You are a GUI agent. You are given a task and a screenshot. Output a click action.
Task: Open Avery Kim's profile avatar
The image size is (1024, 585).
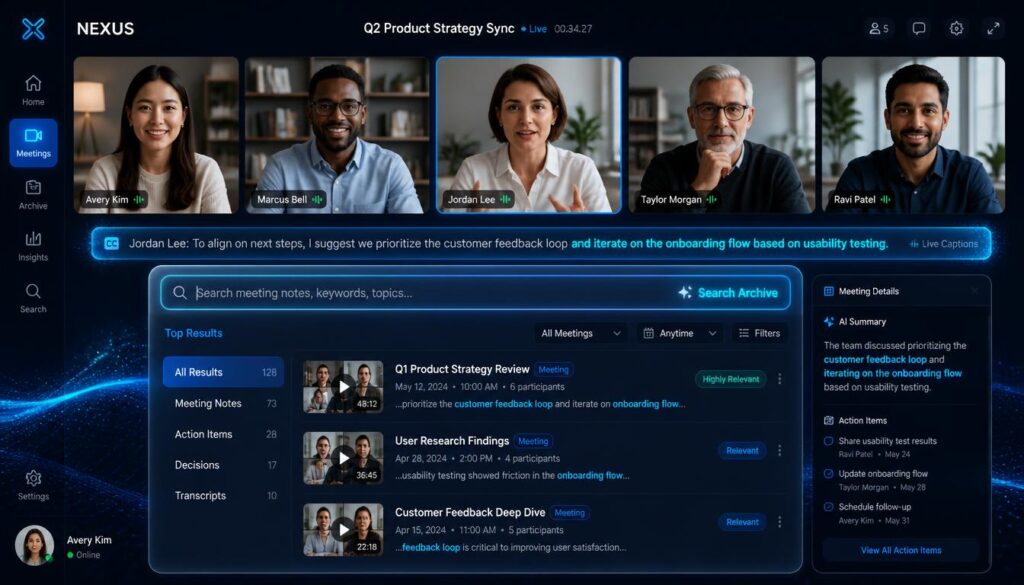(x=34, y=545)
